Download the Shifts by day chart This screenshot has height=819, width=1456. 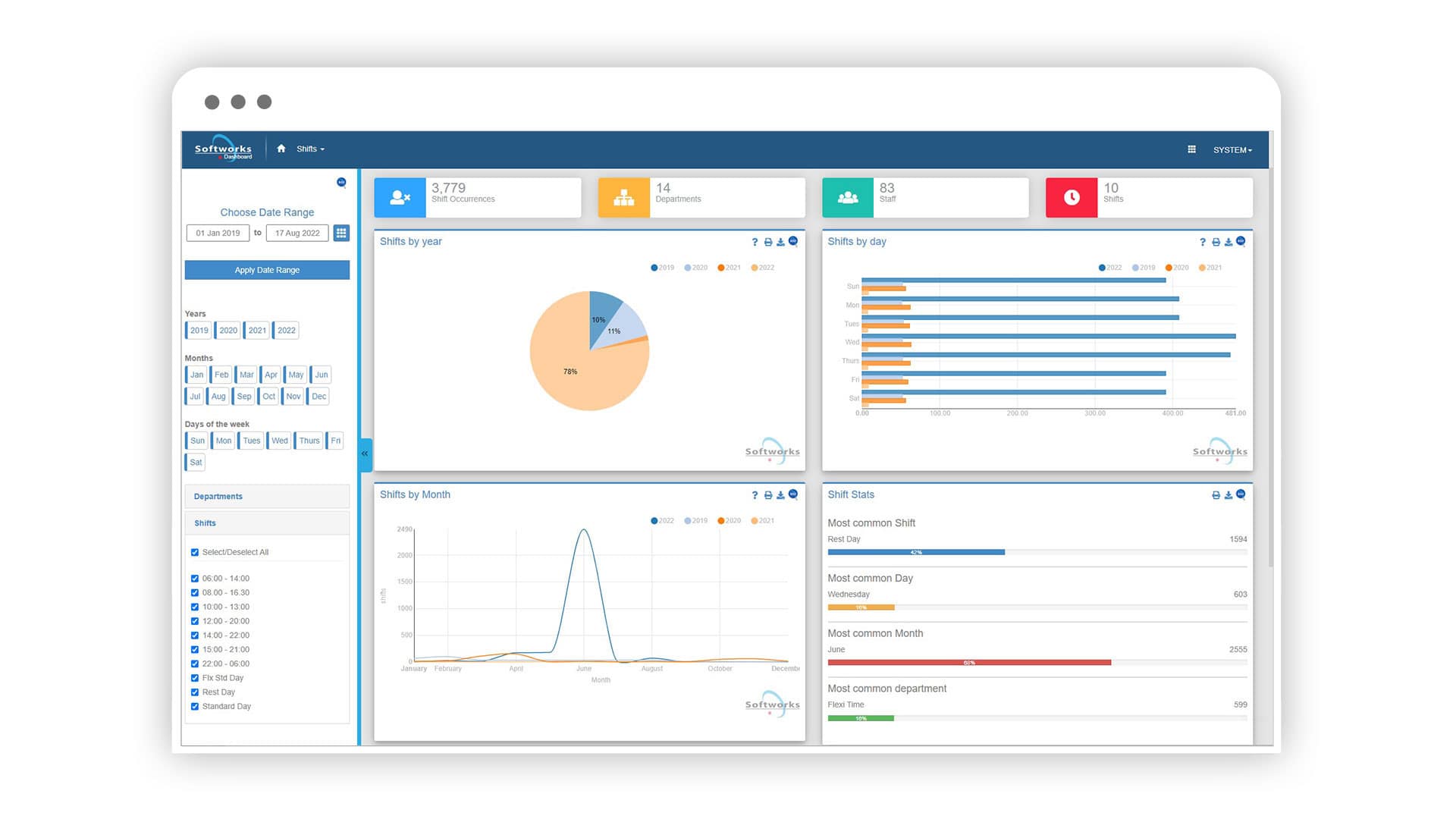pos(1228,242)
